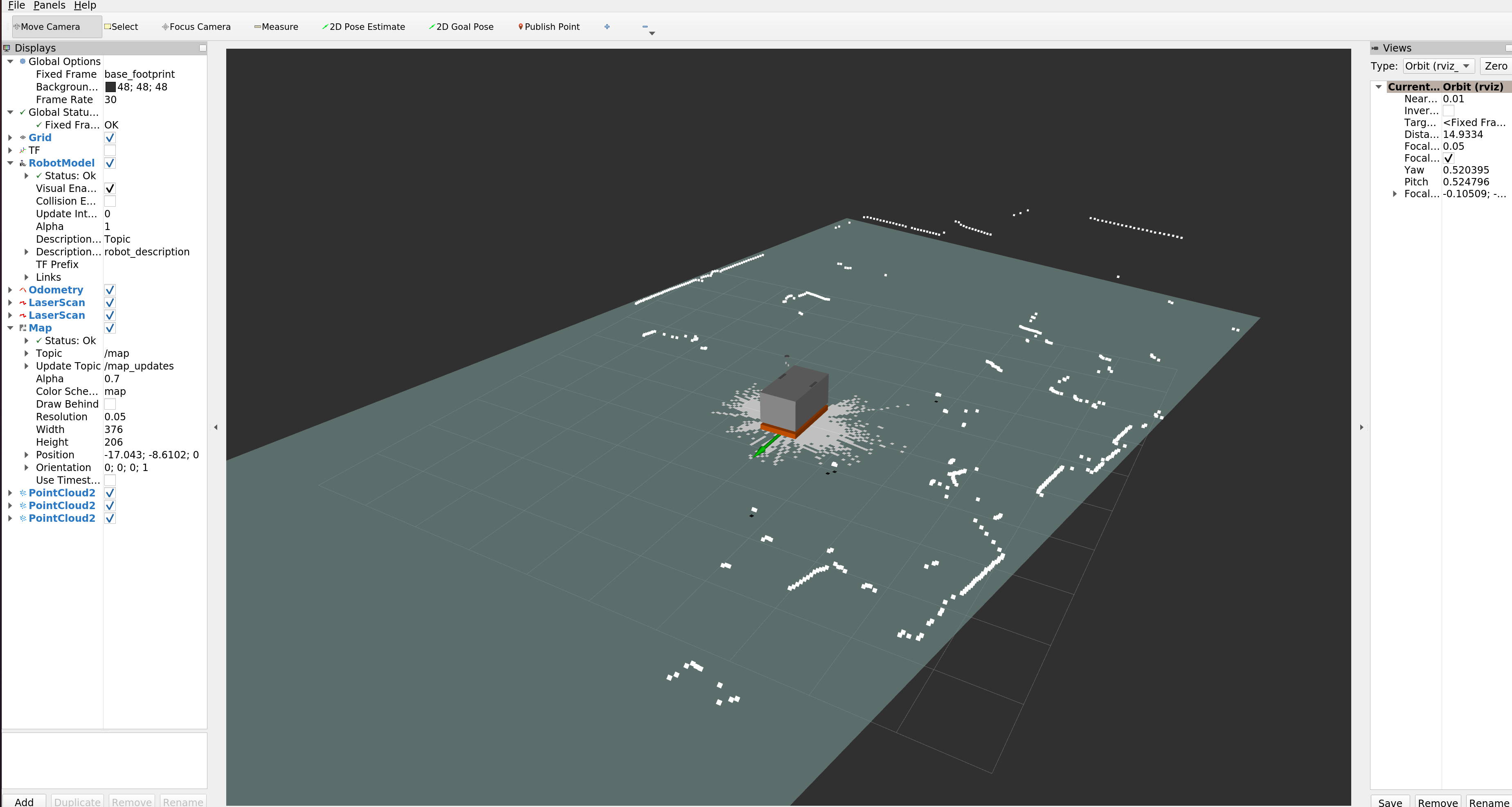The height and width of the screenshot is (807, 1512).
Task: Click the plus icon to add a tool
Action: click(x=607, y=27)
